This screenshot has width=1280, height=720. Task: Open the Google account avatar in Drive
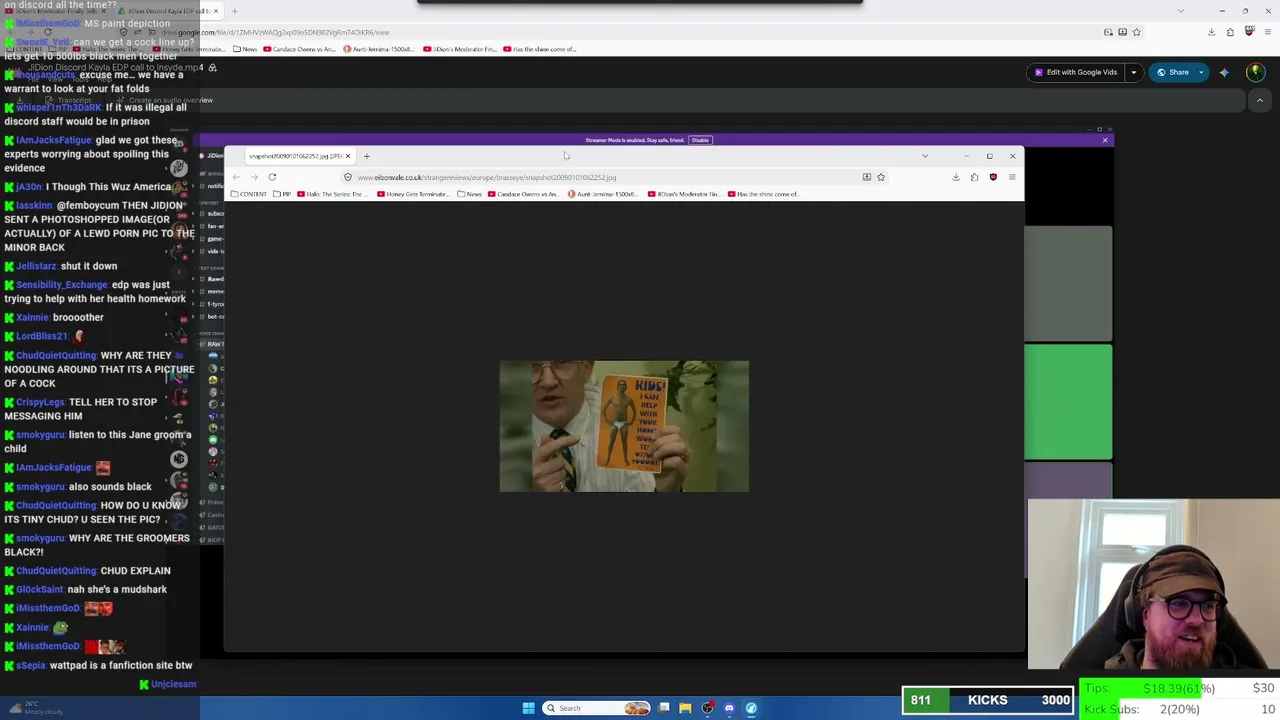1255,72
